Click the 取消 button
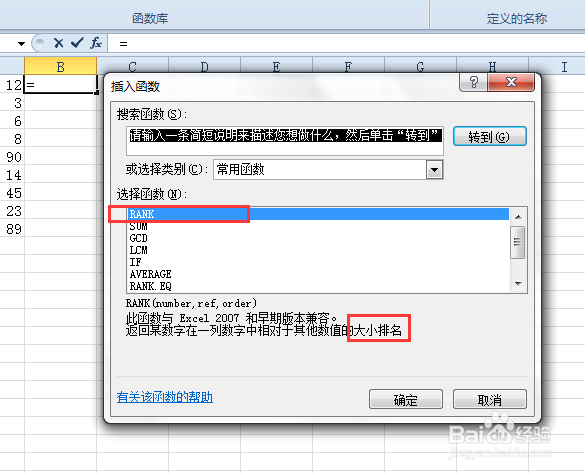Screen dimensions: 585x473 (x=489, y=400)
